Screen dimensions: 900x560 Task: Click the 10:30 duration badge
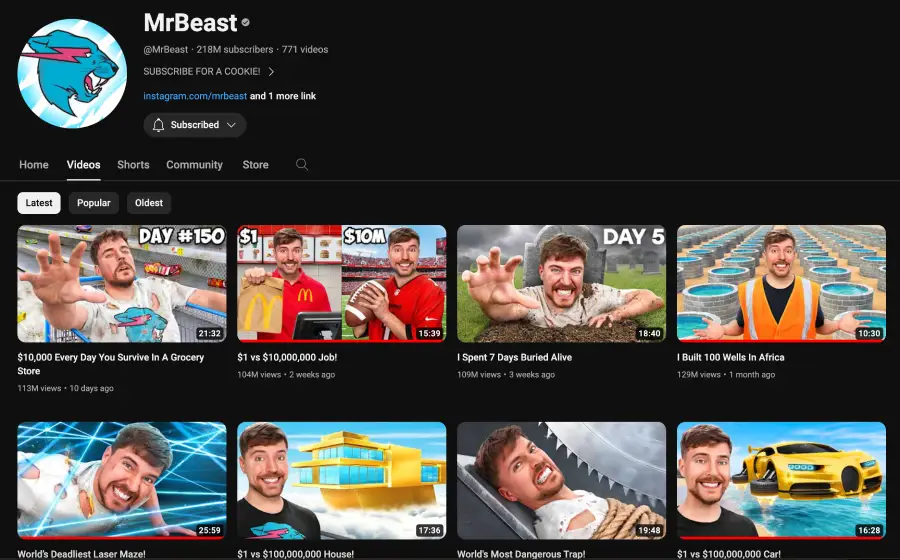868,333
